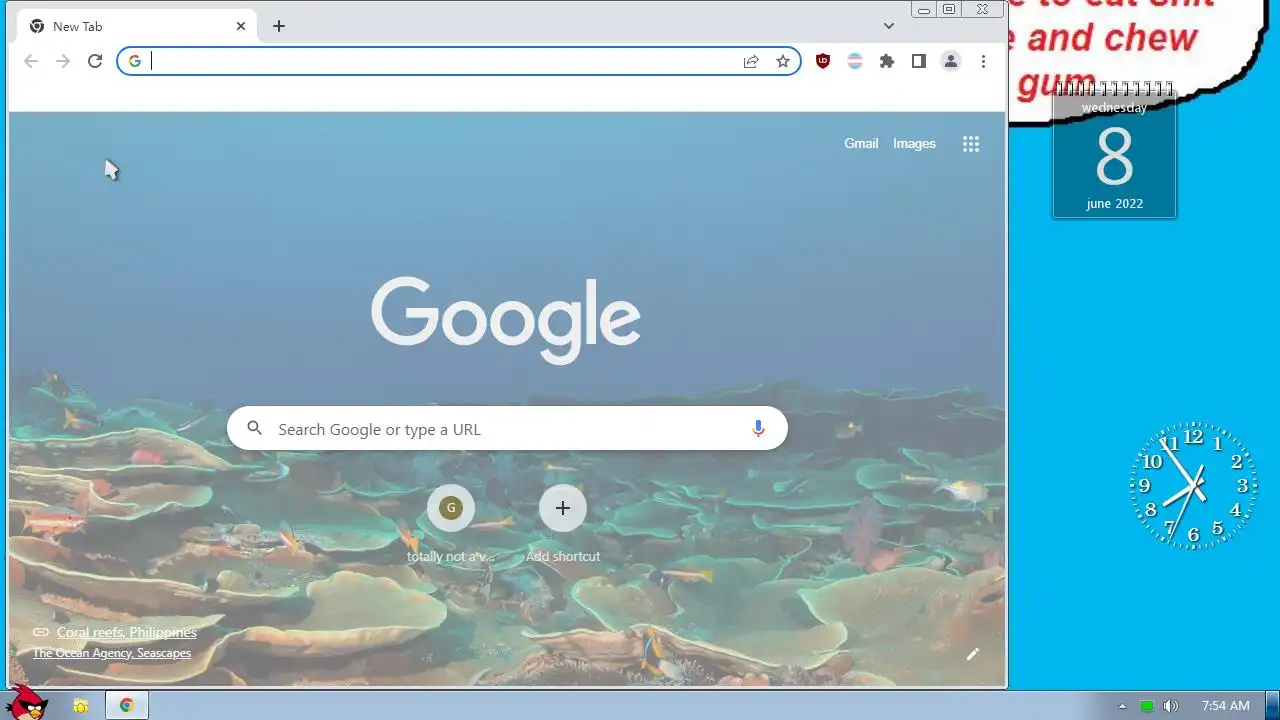The width and height of the screenshot is (1280, 720).
Task: Click the Search Google or type a URL box
Action: pos(507,428)
